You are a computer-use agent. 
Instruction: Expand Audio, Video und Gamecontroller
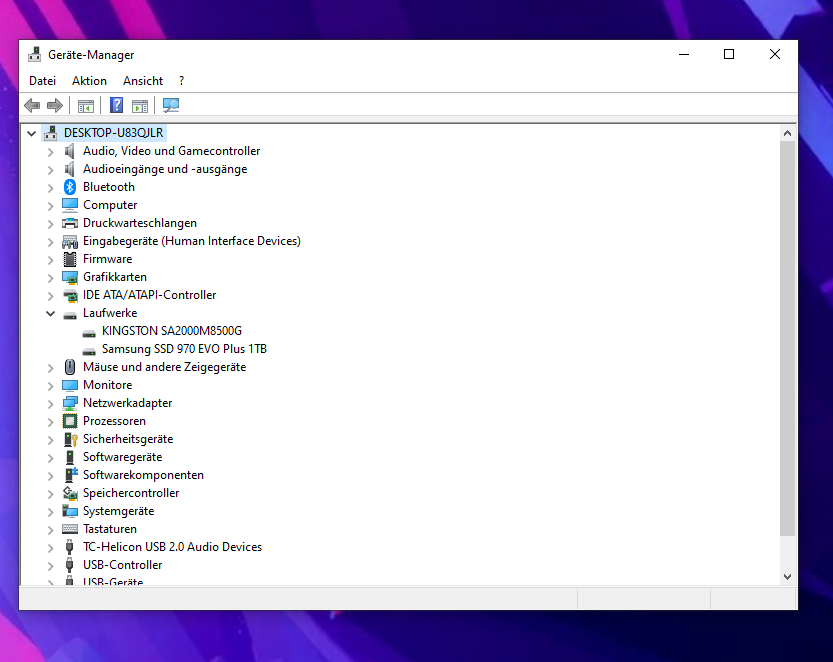50,152
